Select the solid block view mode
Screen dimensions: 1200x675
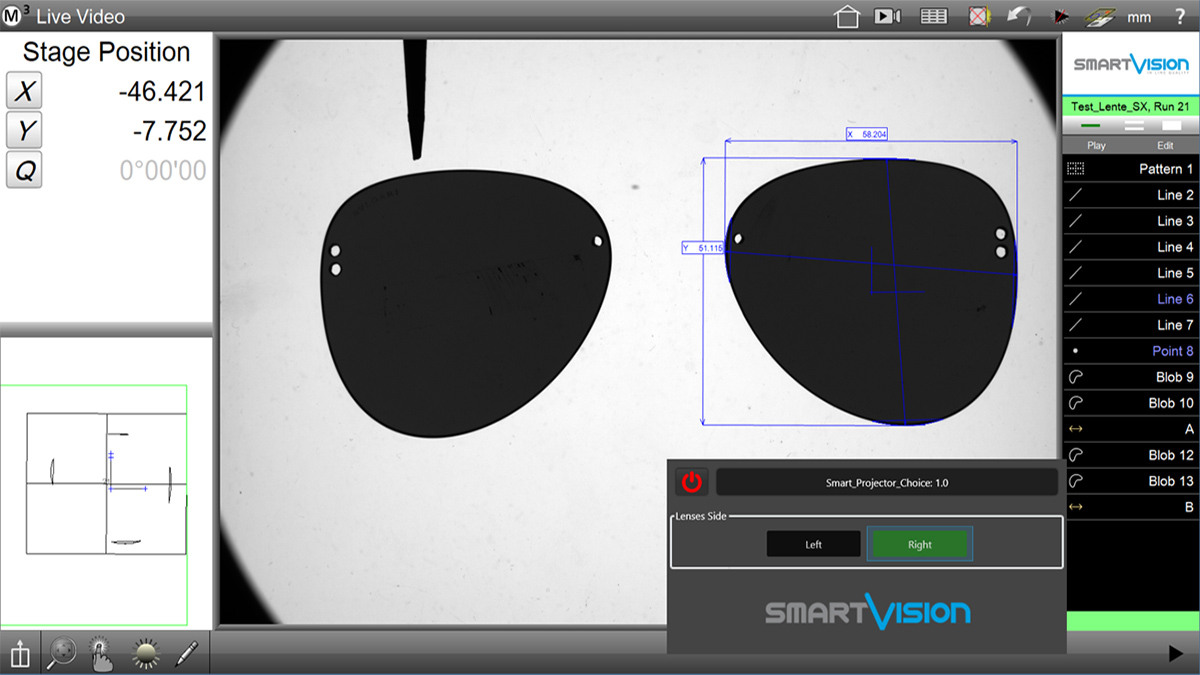(1173, 125)
